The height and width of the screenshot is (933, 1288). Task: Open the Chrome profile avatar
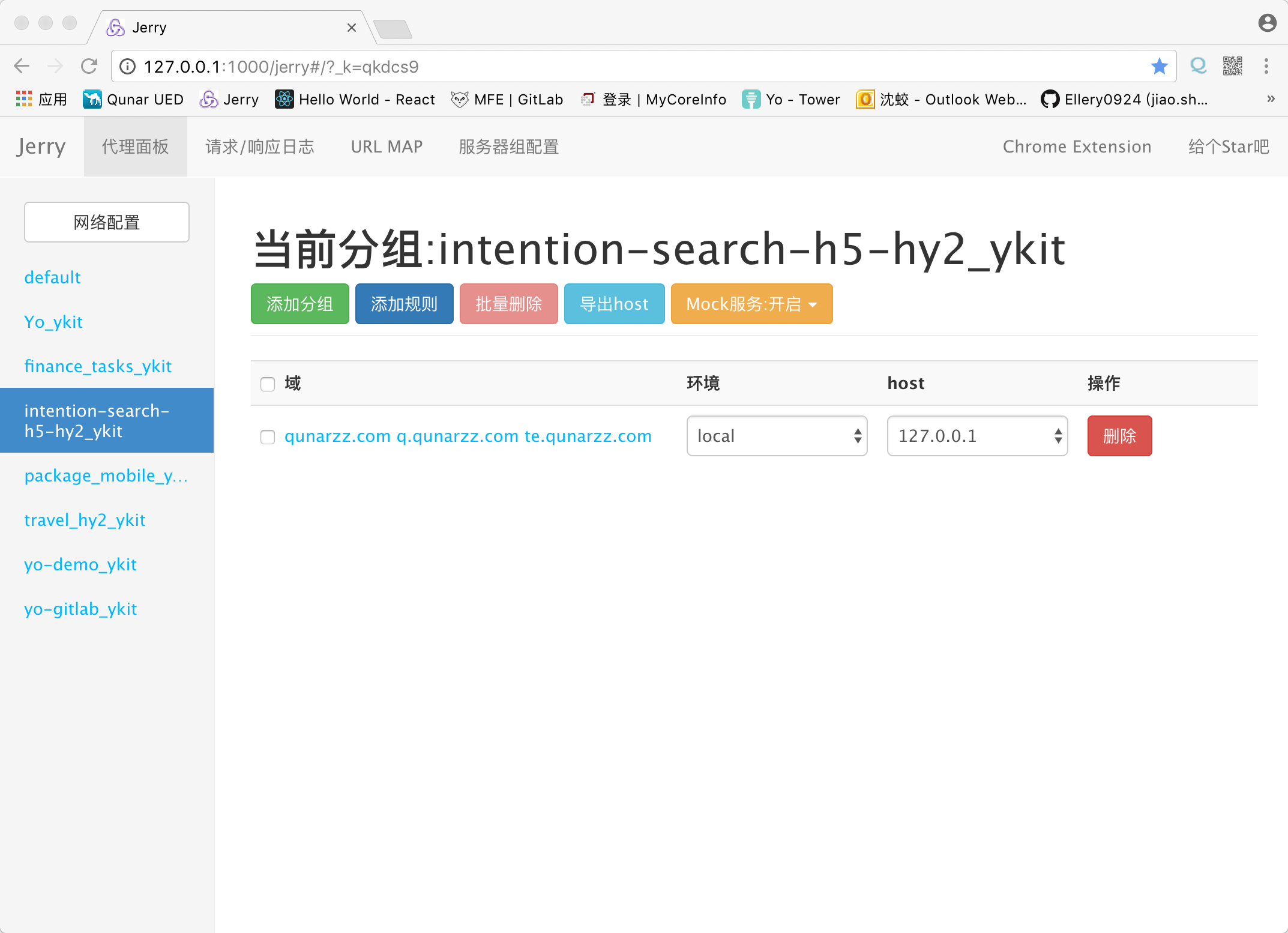tap(1266, 22)
